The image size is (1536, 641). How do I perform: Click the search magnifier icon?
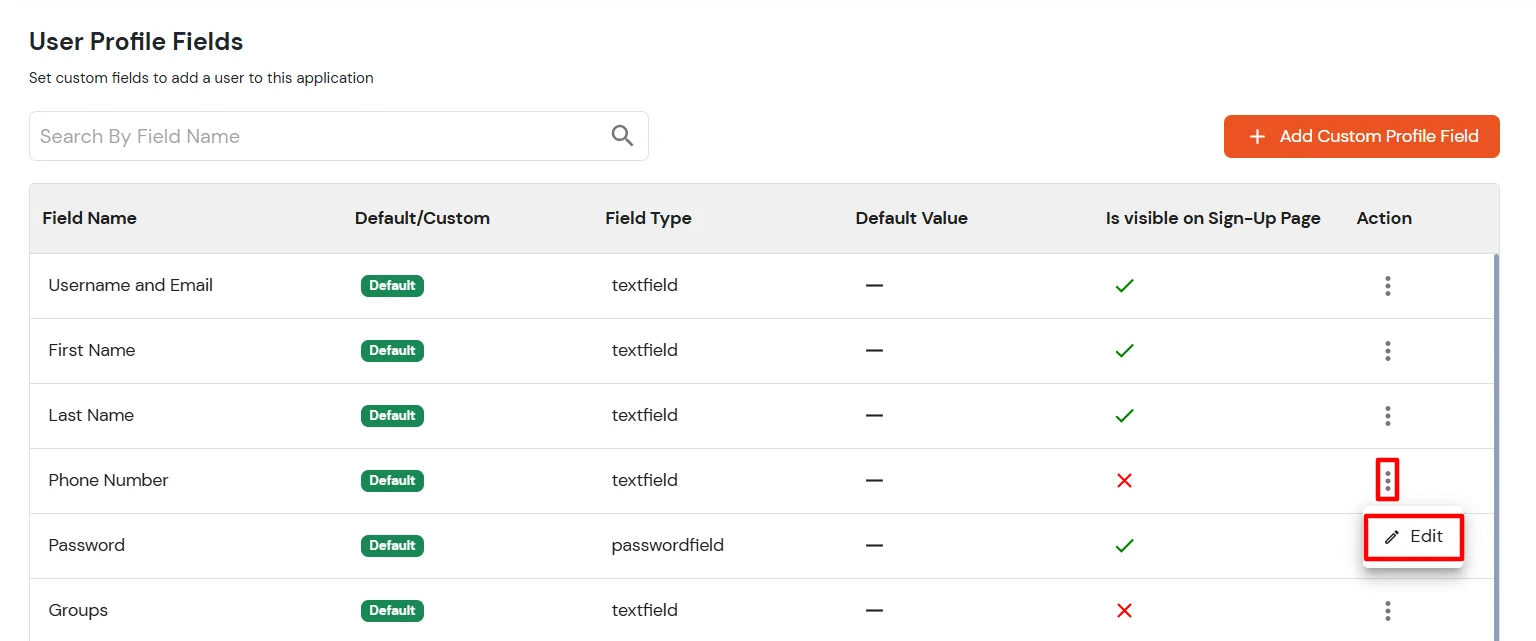tap(622, 135)
